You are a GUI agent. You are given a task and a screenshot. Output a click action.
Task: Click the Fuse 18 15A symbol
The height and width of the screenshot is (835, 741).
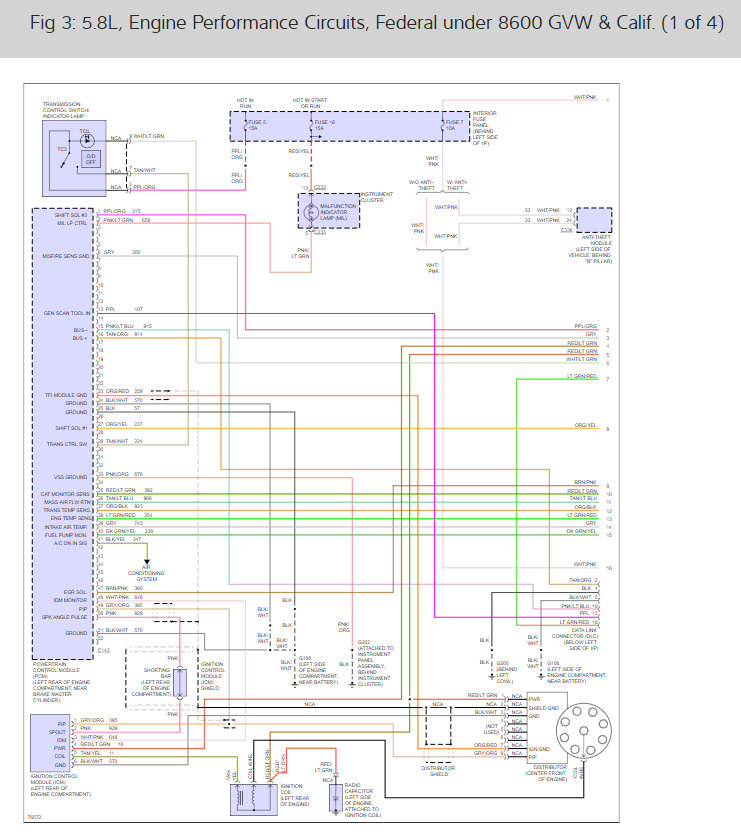pyautogui.click(x=312, y=125)
